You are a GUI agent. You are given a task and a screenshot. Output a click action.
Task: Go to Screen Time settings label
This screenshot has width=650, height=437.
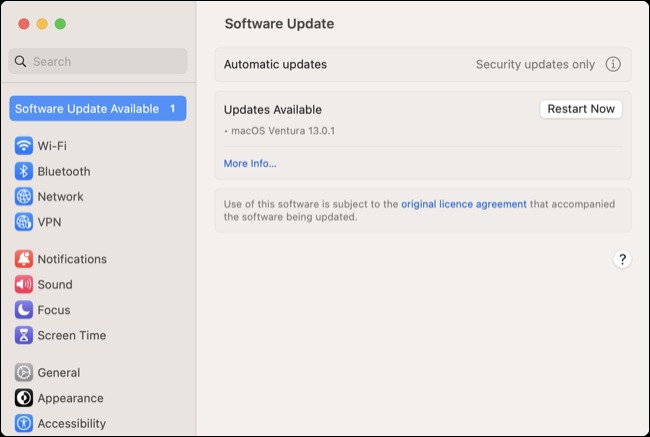[x=72, y=335]
